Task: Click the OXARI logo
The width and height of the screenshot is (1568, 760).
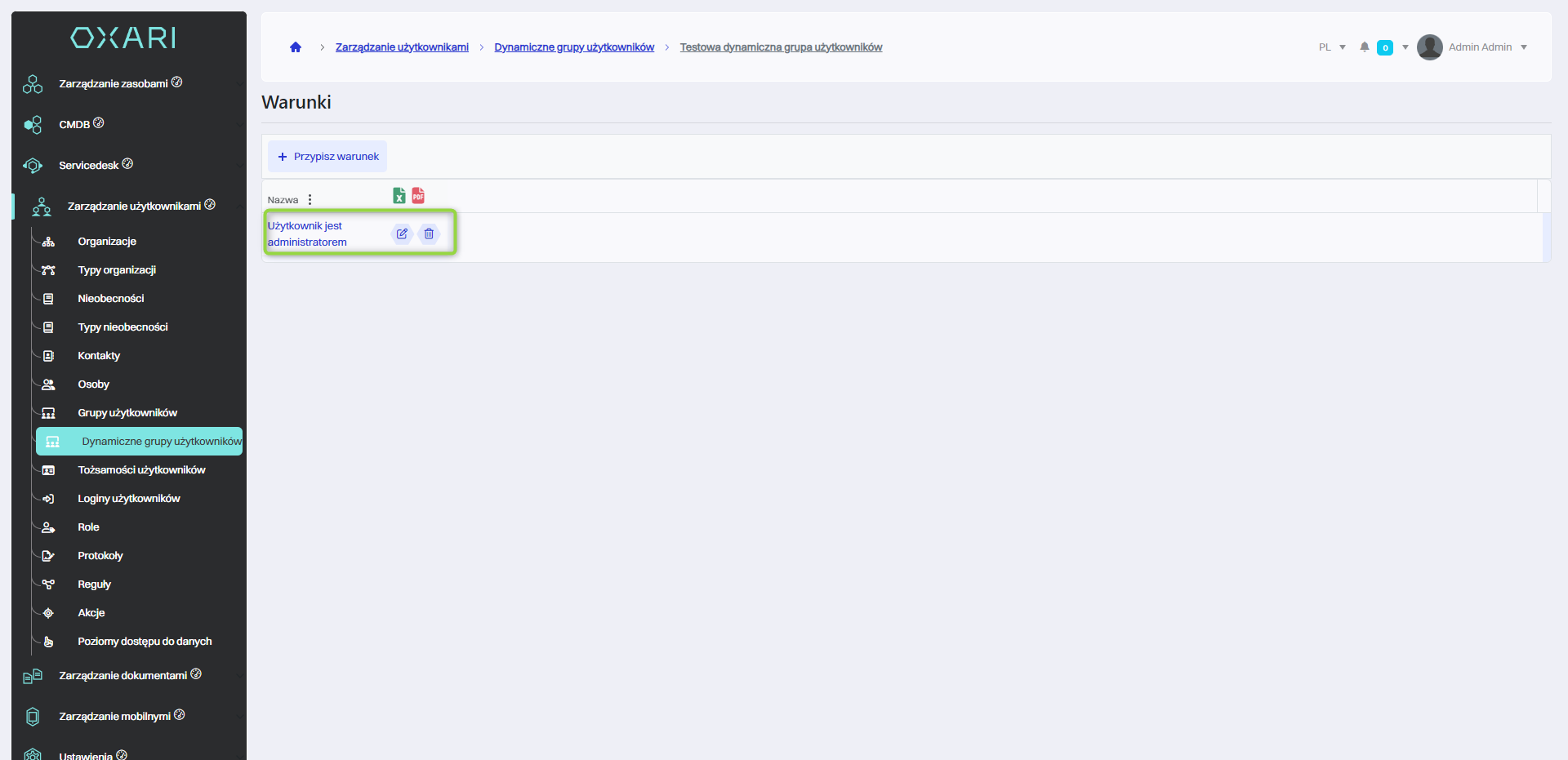Action: point(123,38)
